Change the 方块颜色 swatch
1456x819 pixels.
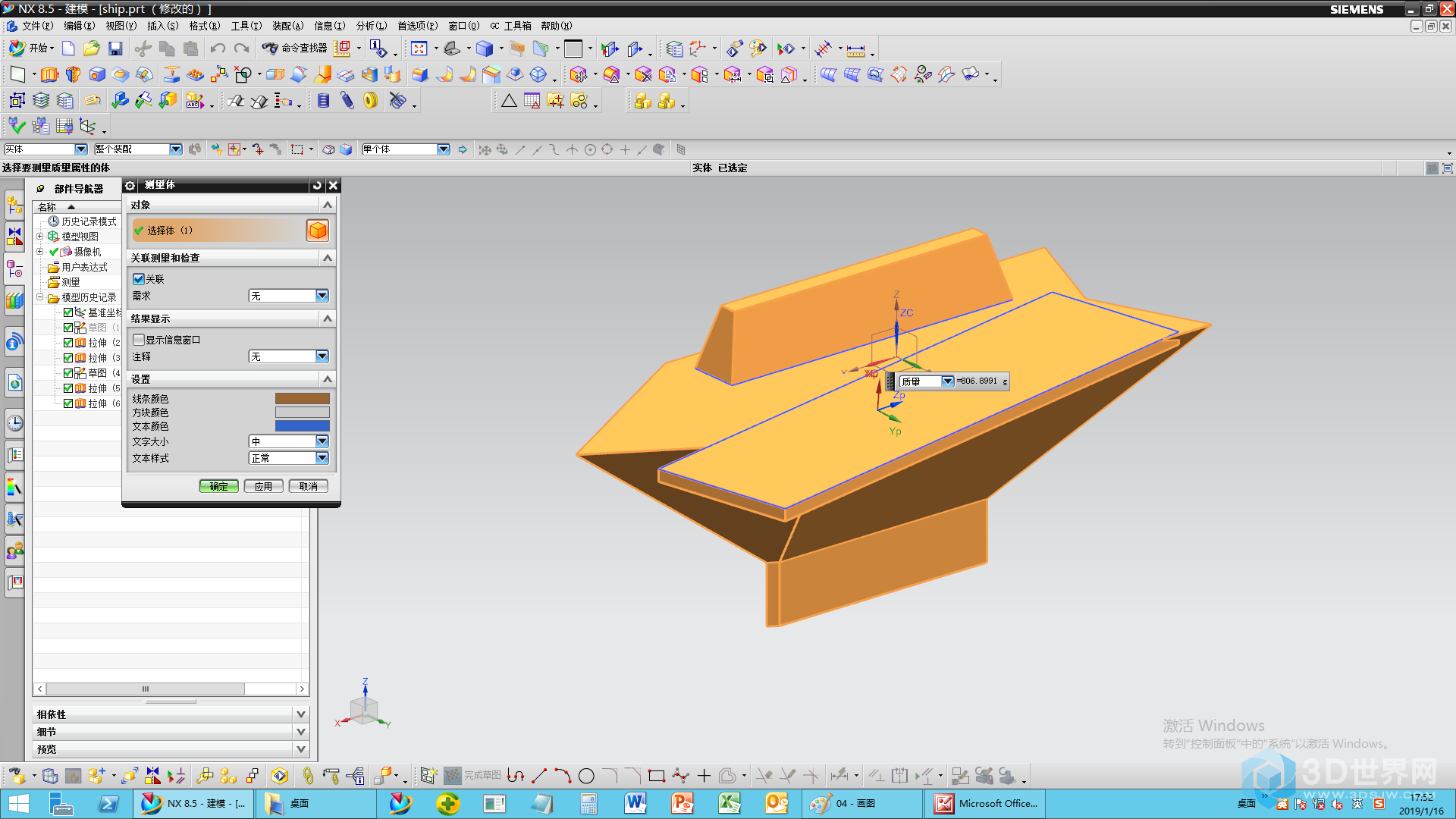302,413
